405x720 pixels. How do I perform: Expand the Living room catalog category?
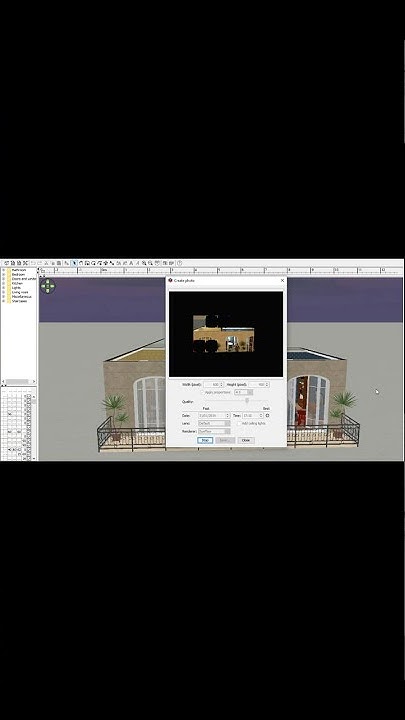(x=4, y=292)
